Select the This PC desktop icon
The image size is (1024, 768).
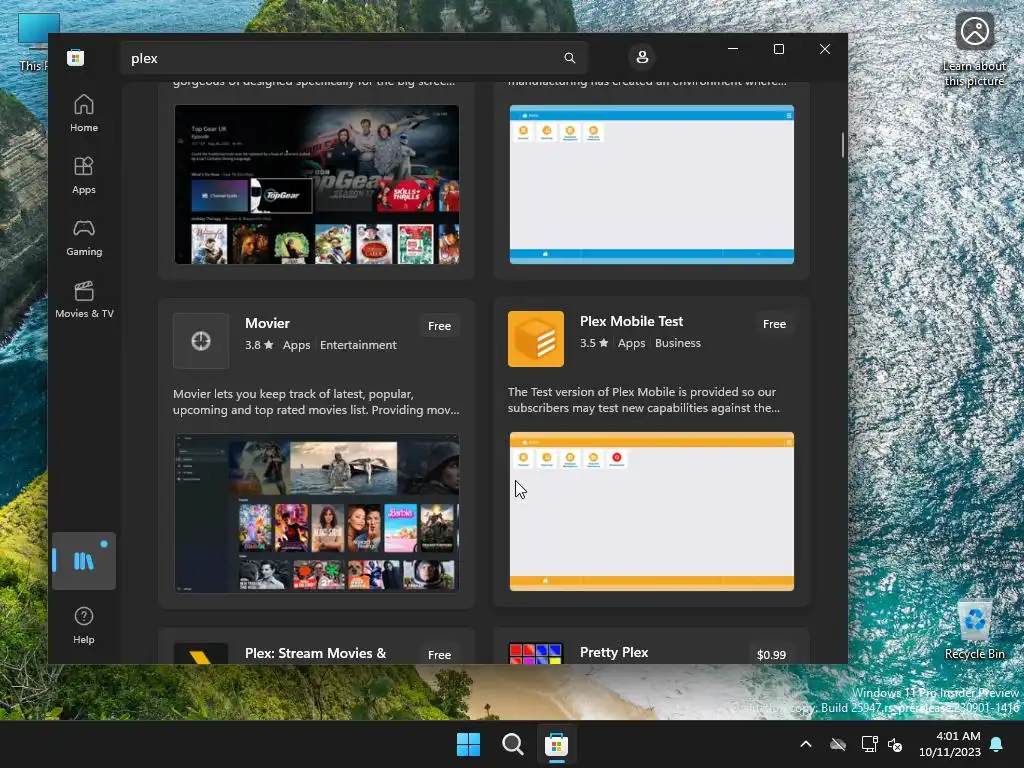pyautogui.click(x=33, y=42)
